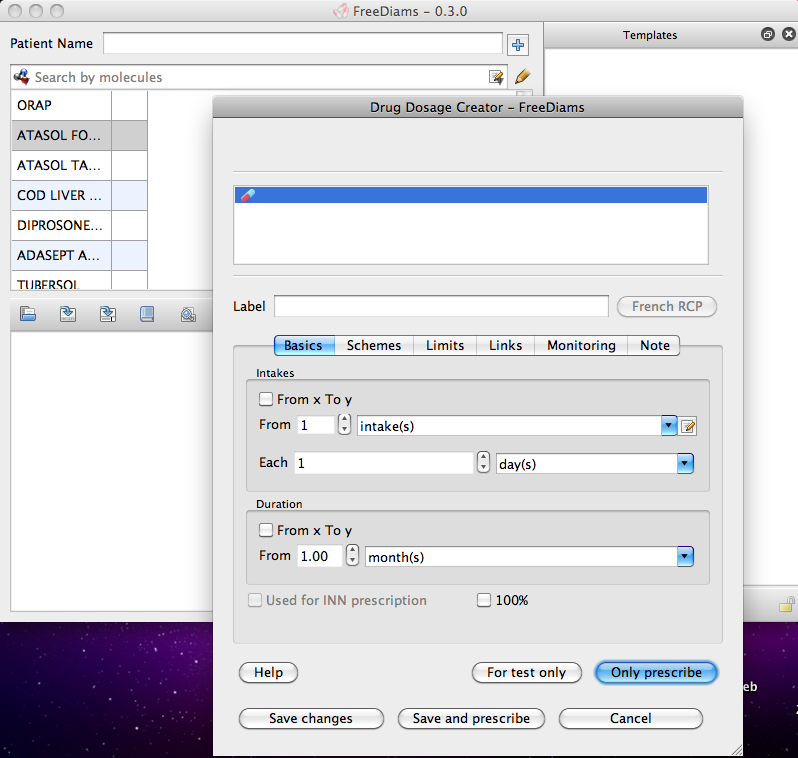Screen dimensions: 798x758
Task: Click the Duration From 1.00 field
Action: 320,556
